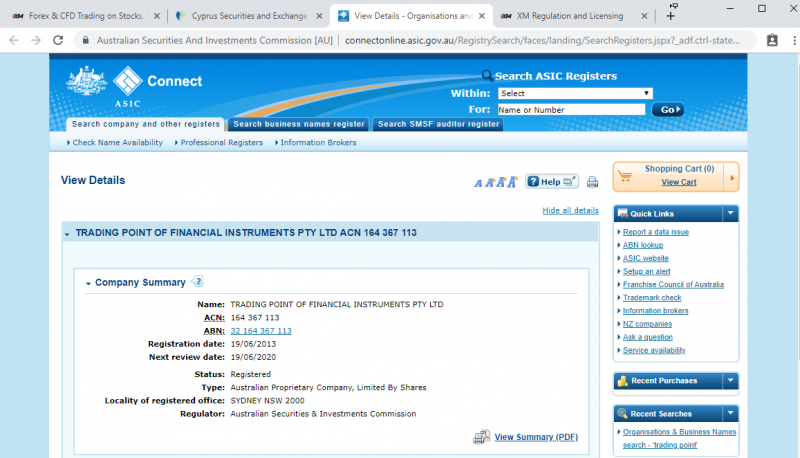Click the Recent Searches magnifier icon
Screen dimensions: 800x458
[x=622, y=414]
